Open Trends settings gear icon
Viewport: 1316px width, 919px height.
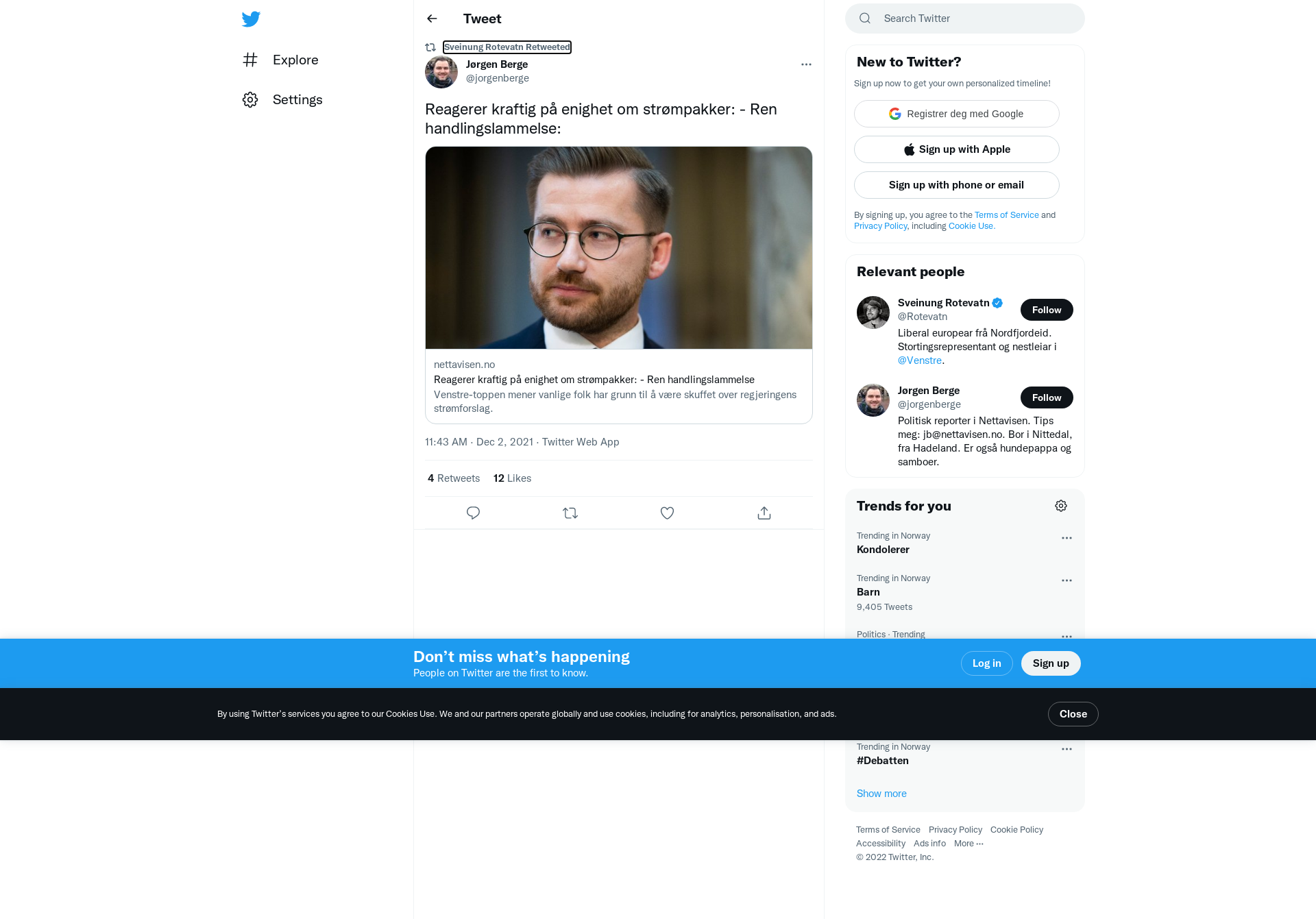(1061, 506)
